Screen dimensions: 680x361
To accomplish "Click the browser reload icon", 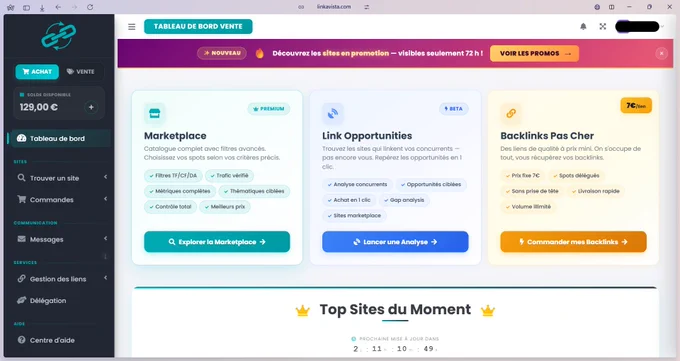I will click(x=90, y=7).
